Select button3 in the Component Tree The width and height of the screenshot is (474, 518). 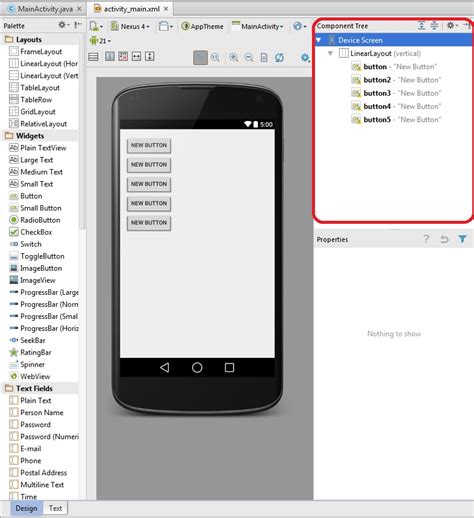pyautogui.click(x=396, y=93)
